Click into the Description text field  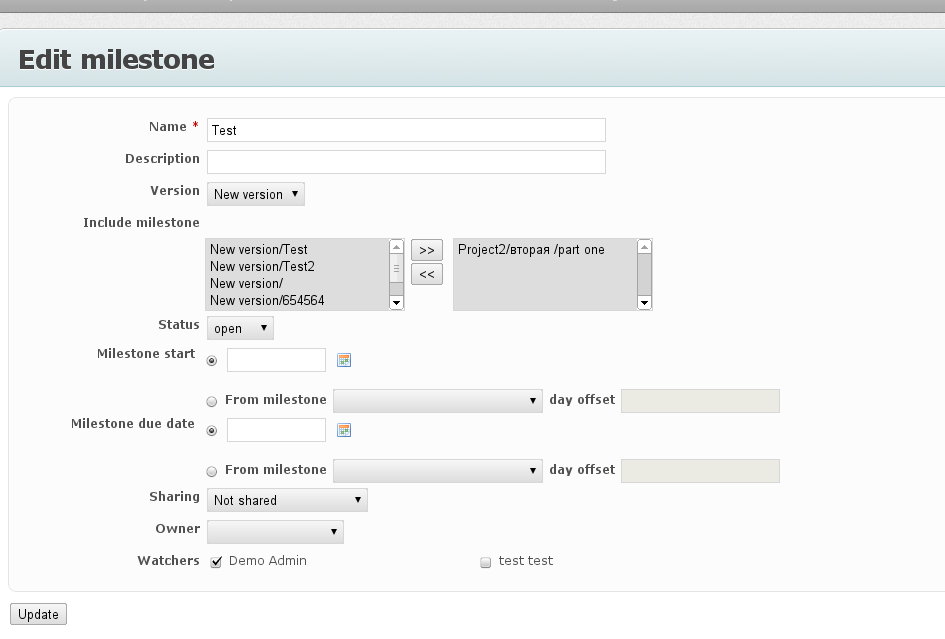coord(406,162)
